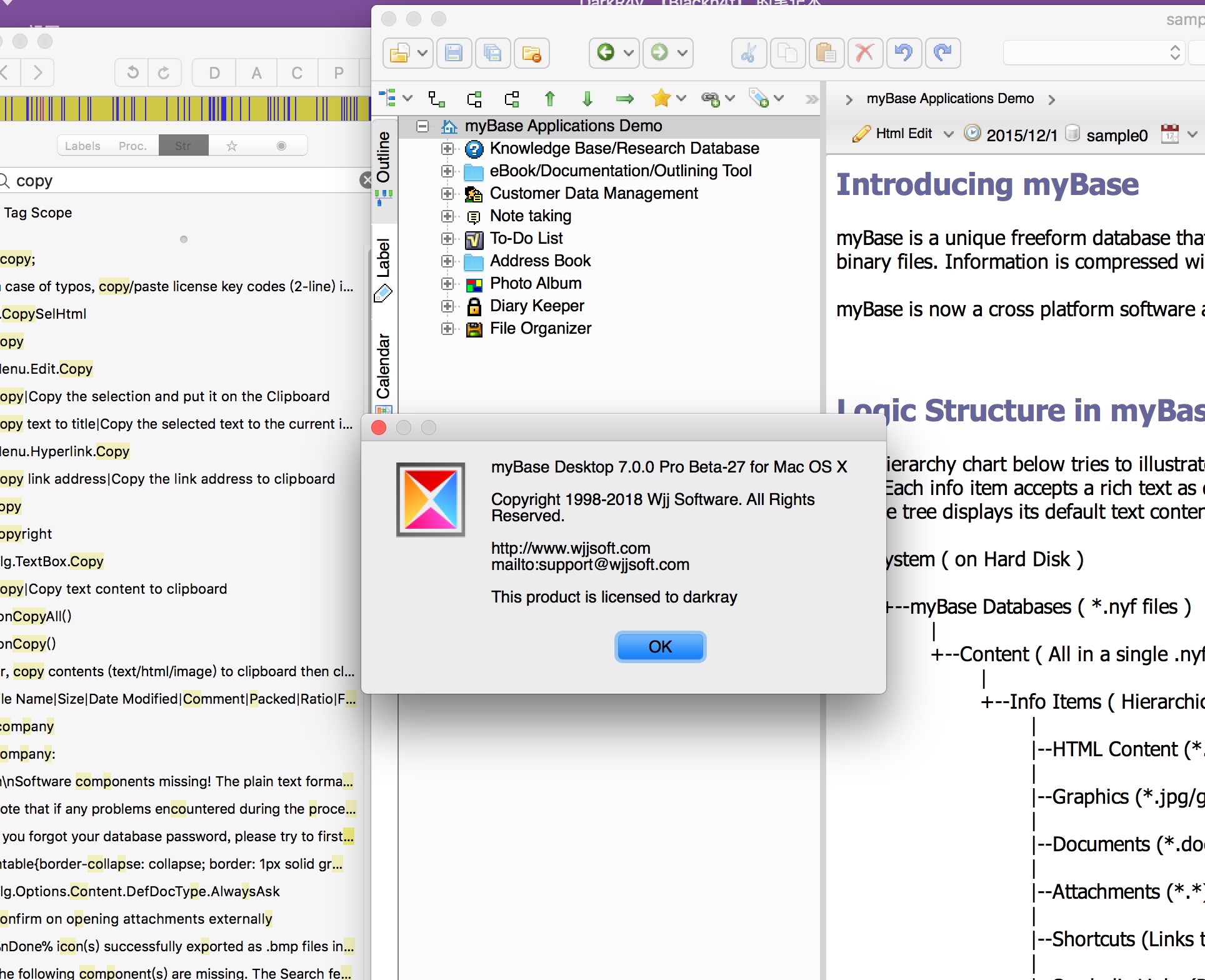Click the scissors Cut icon

(749, 53)
